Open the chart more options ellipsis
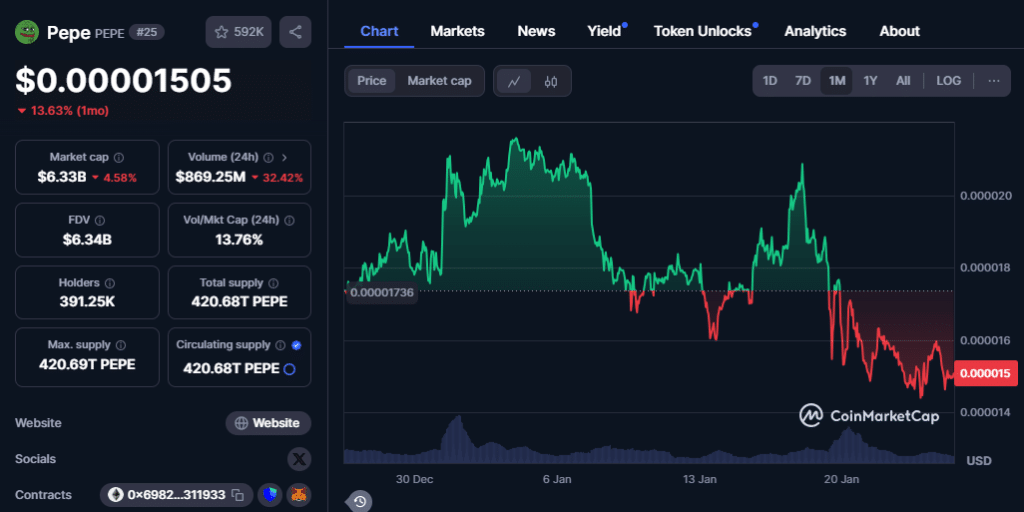This screenshot has height=512, width=1024. click(994, 81)
